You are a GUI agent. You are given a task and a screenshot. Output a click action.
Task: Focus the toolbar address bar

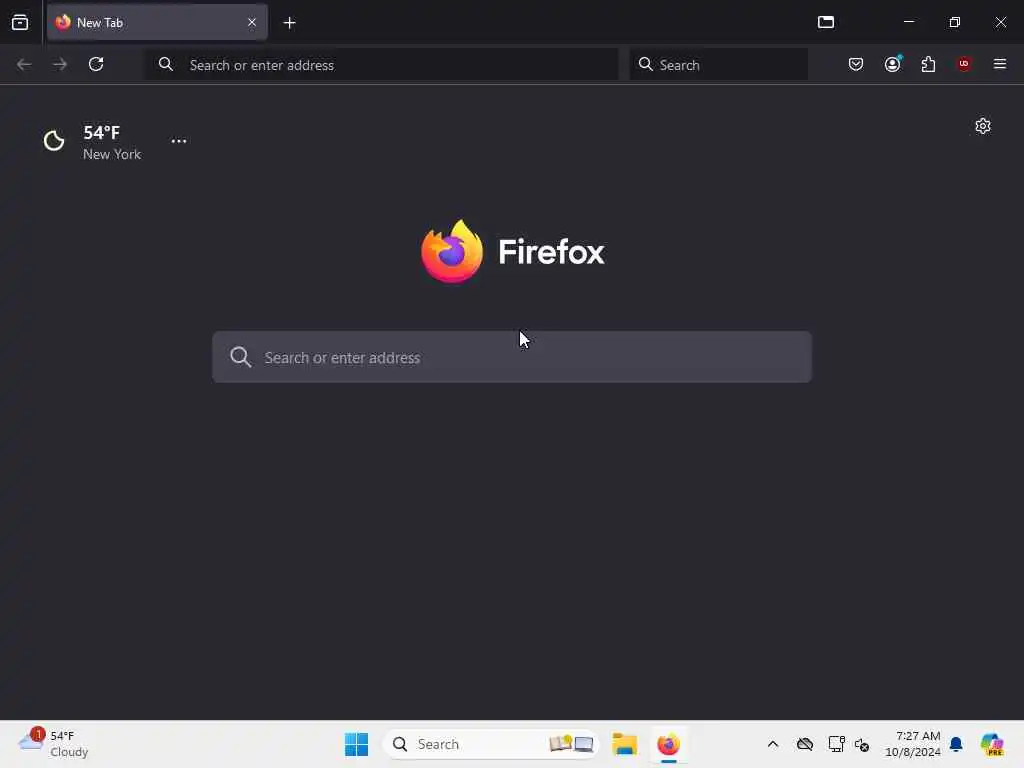tap(381, 65)
